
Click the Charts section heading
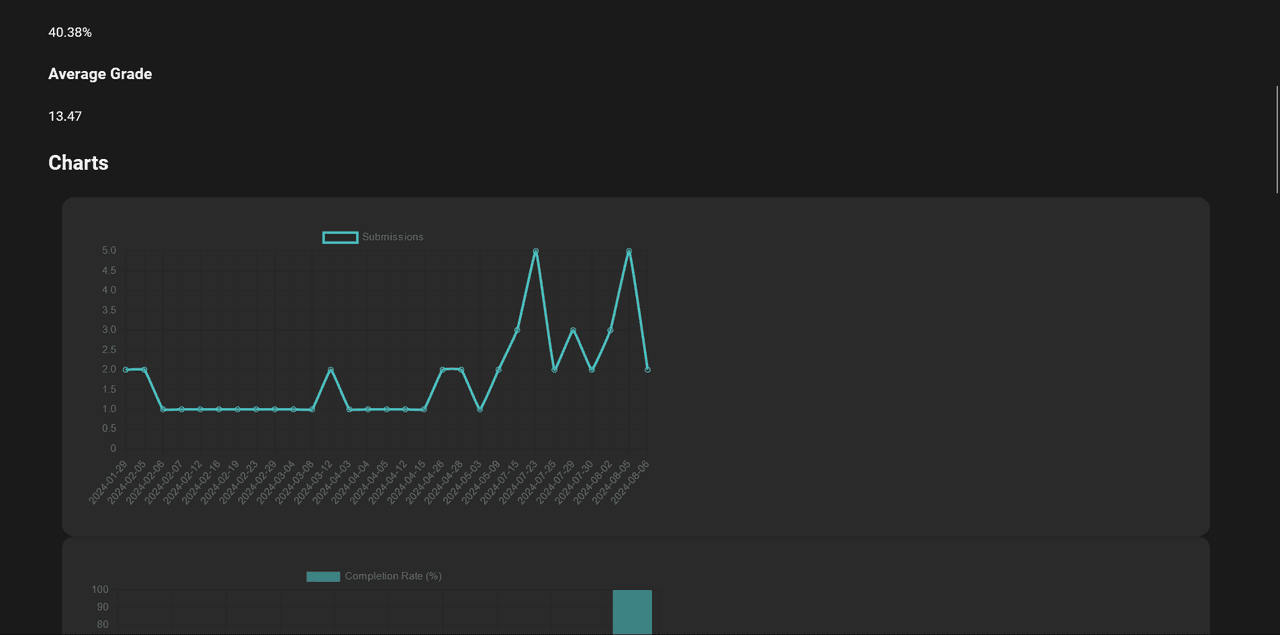pyautogui.click(x=78, y=163)
